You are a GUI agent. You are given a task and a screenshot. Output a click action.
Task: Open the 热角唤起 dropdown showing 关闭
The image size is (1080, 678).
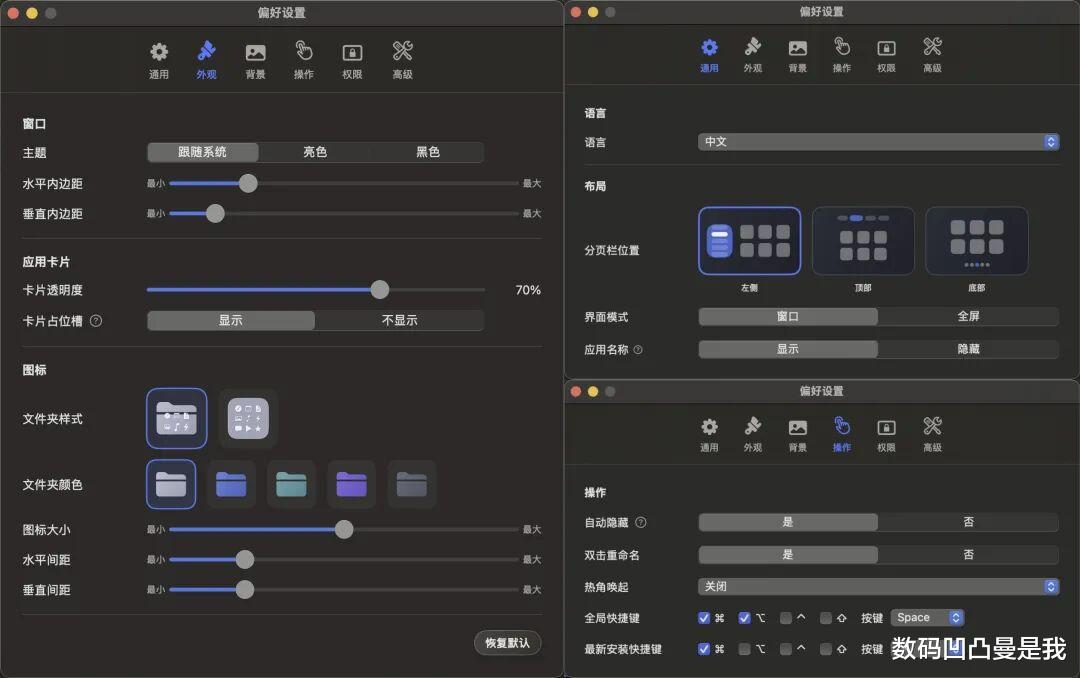pos(878,586)
